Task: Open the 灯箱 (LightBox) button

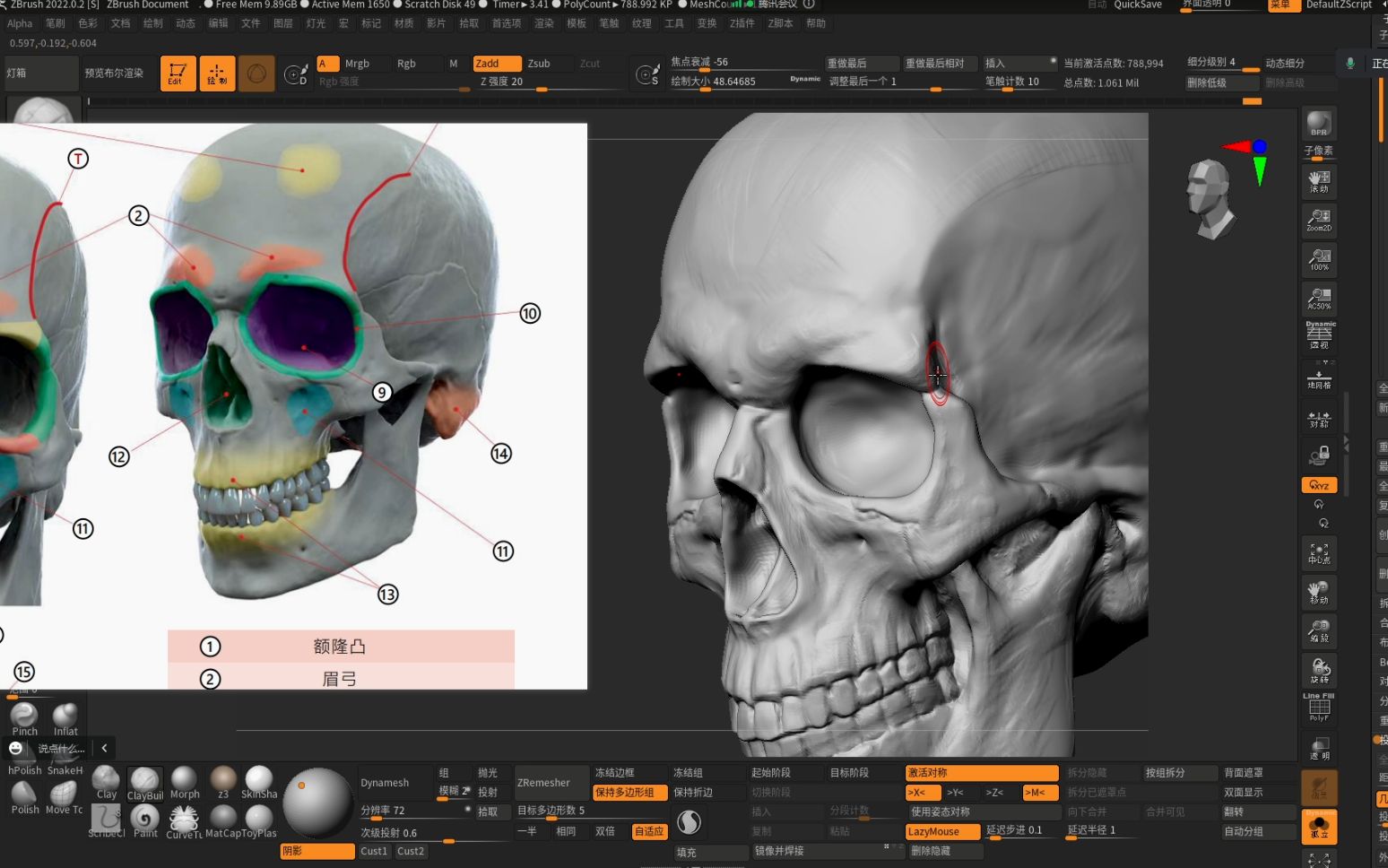Action: 41,74
